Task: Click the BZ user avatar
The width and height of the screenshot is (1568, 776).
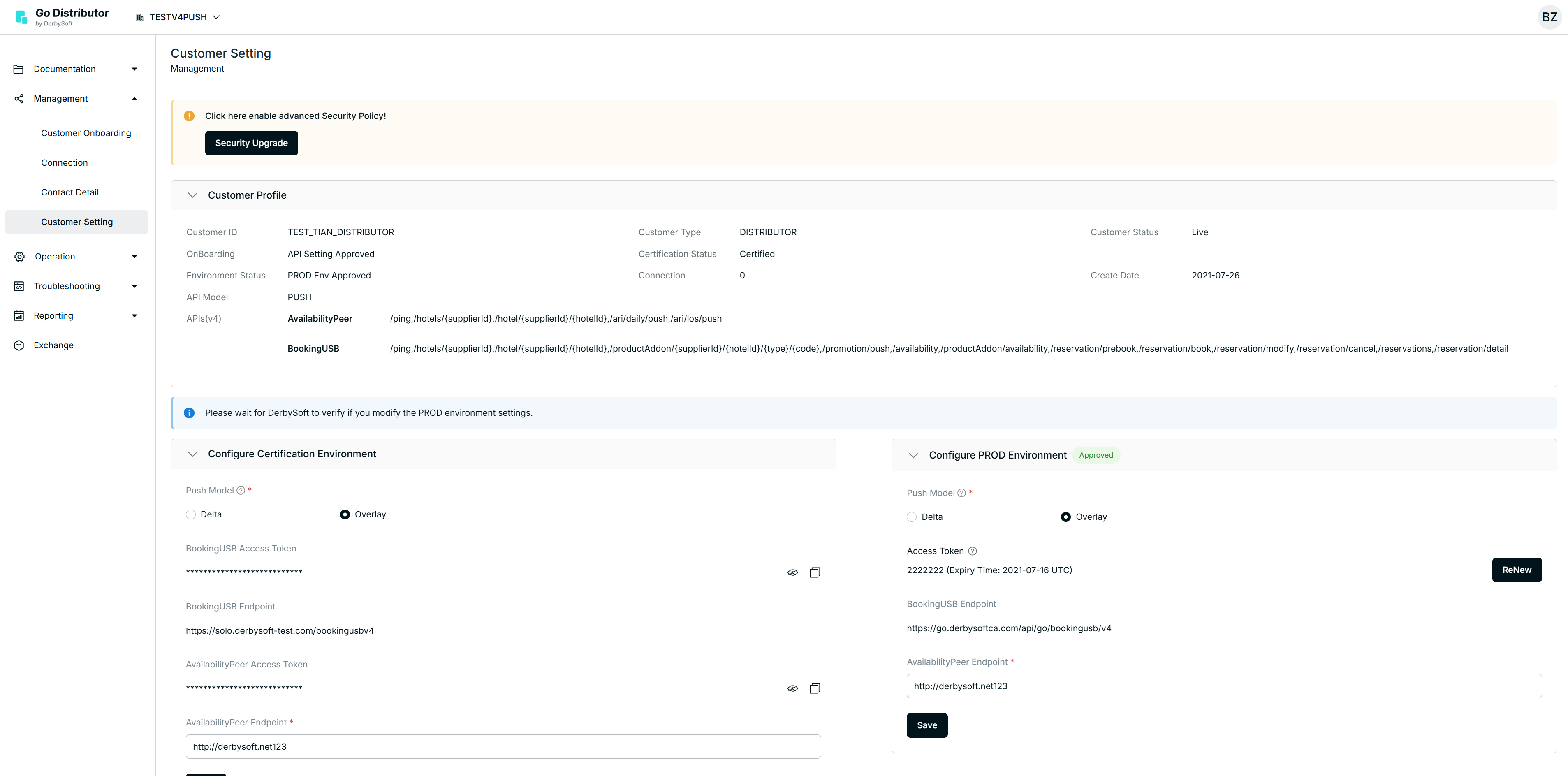Action: [1549, 17]
